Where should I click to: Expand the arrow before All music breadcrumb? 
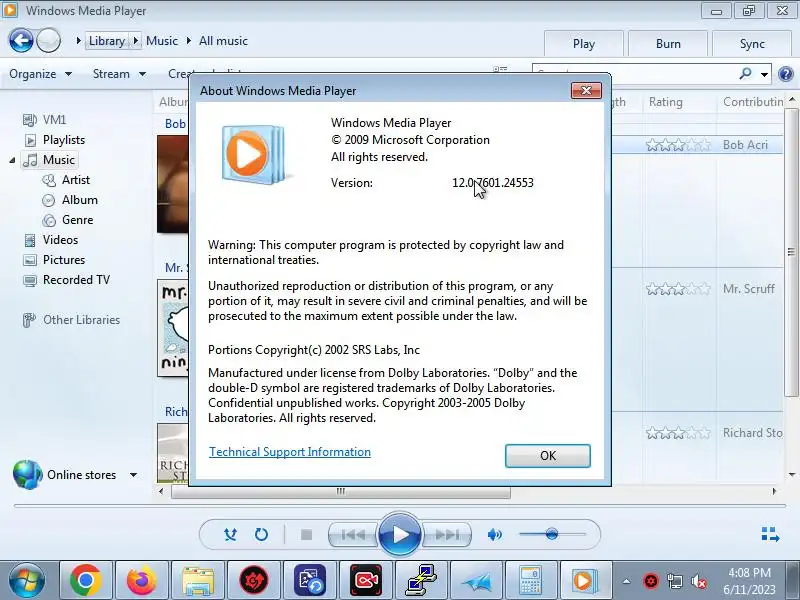(189, 41)
